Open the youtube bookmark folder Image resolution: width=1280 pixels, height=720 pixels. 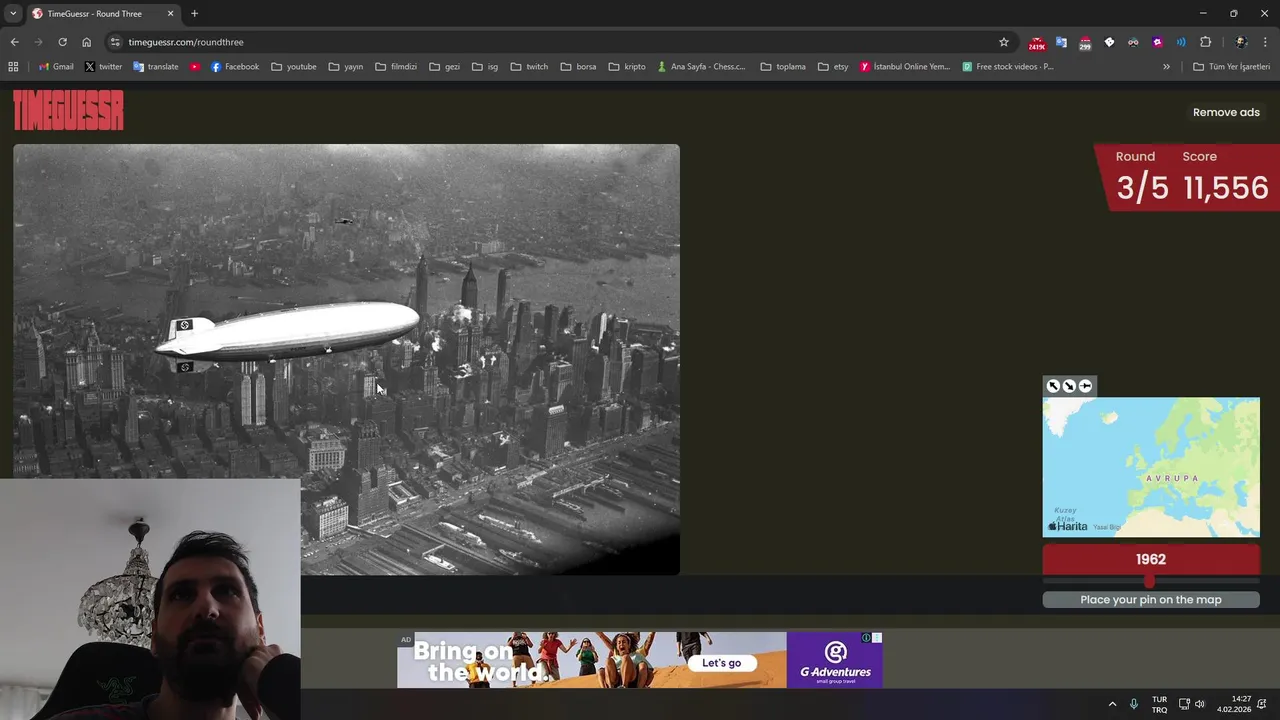click(294, 67)
